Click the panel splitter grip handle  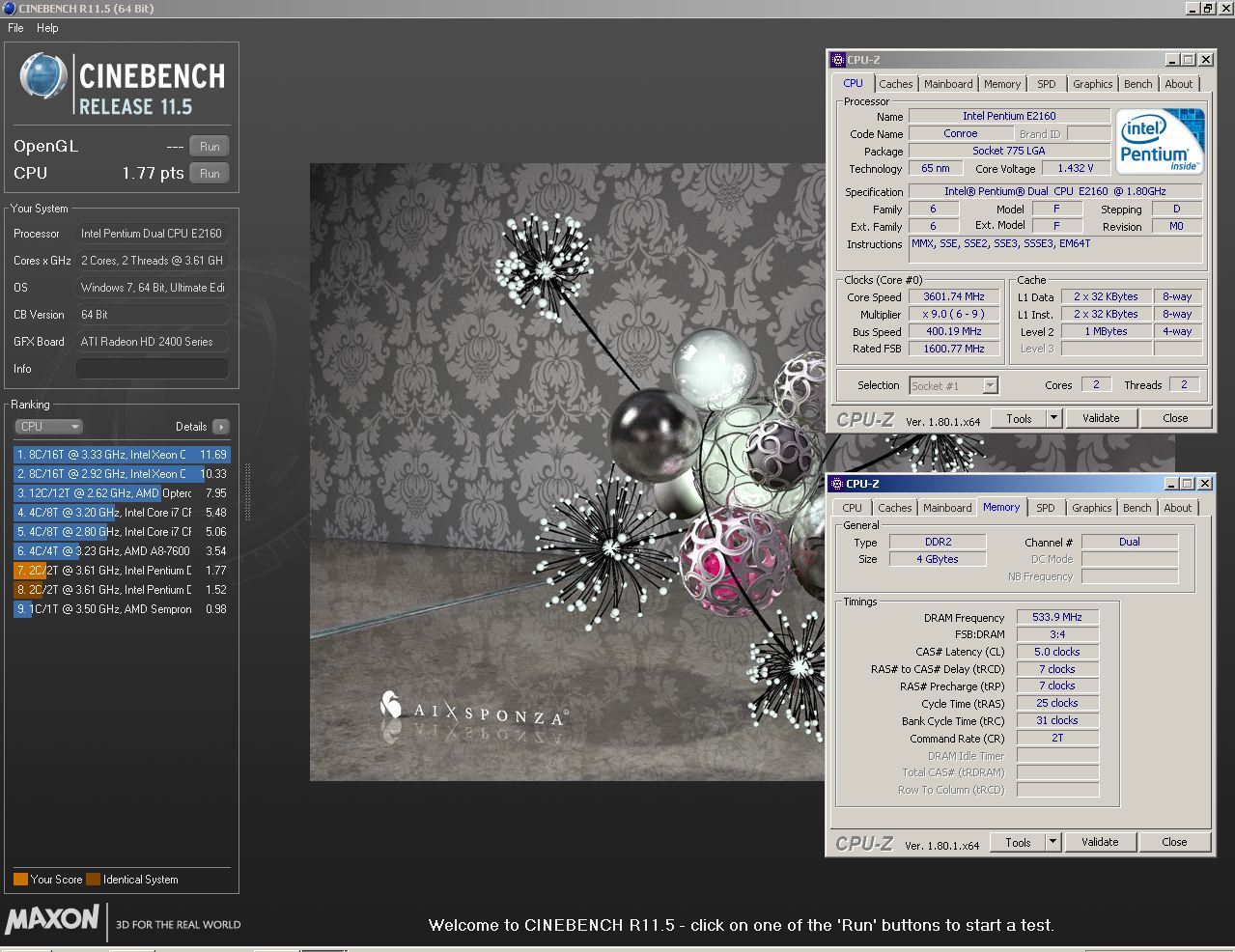(x=248, y=492)
